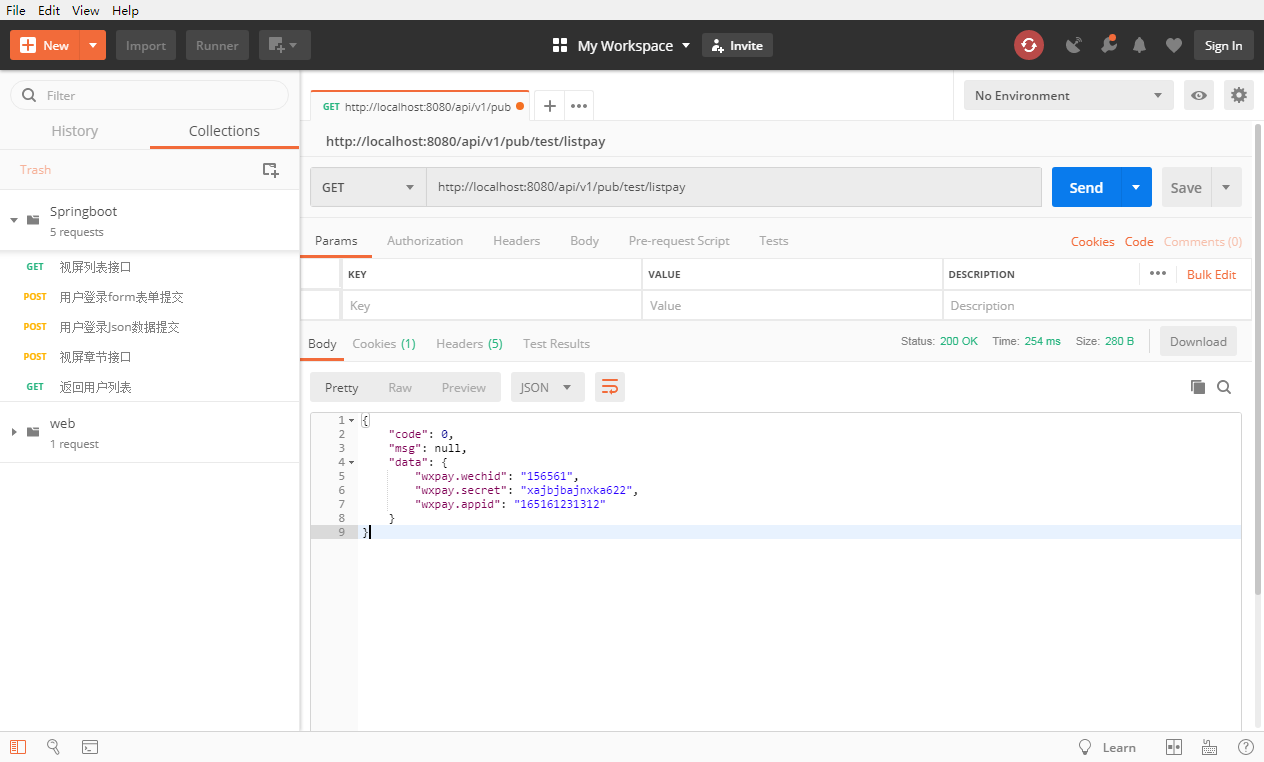
Task: Open the No Environment selector
Action: click(x=1069, y=96)
